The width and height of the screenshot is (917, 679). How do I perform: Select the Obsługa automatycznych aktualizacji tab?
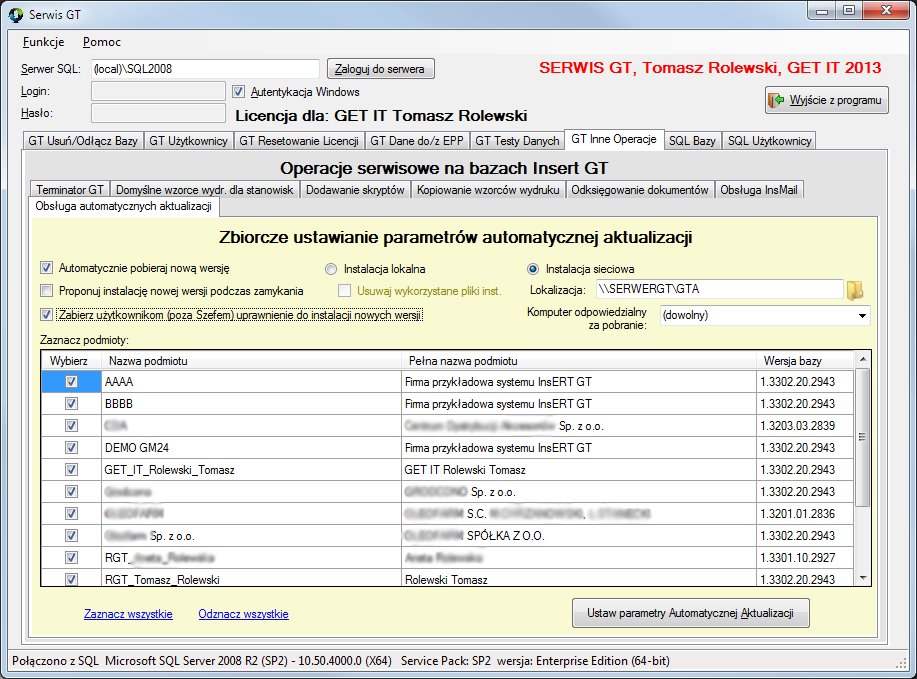click(x=124, y=206)
